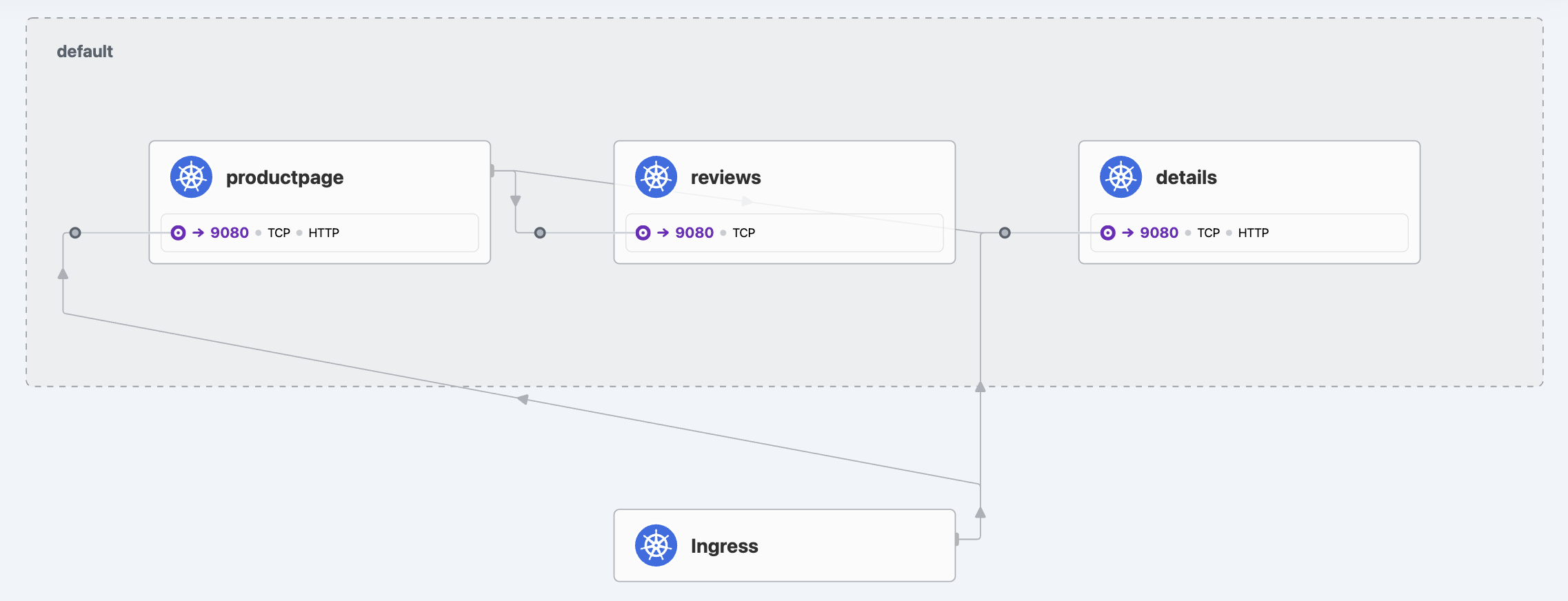Click the TCP label in details
The image size is (1568, 601).
click(1208, 233)
